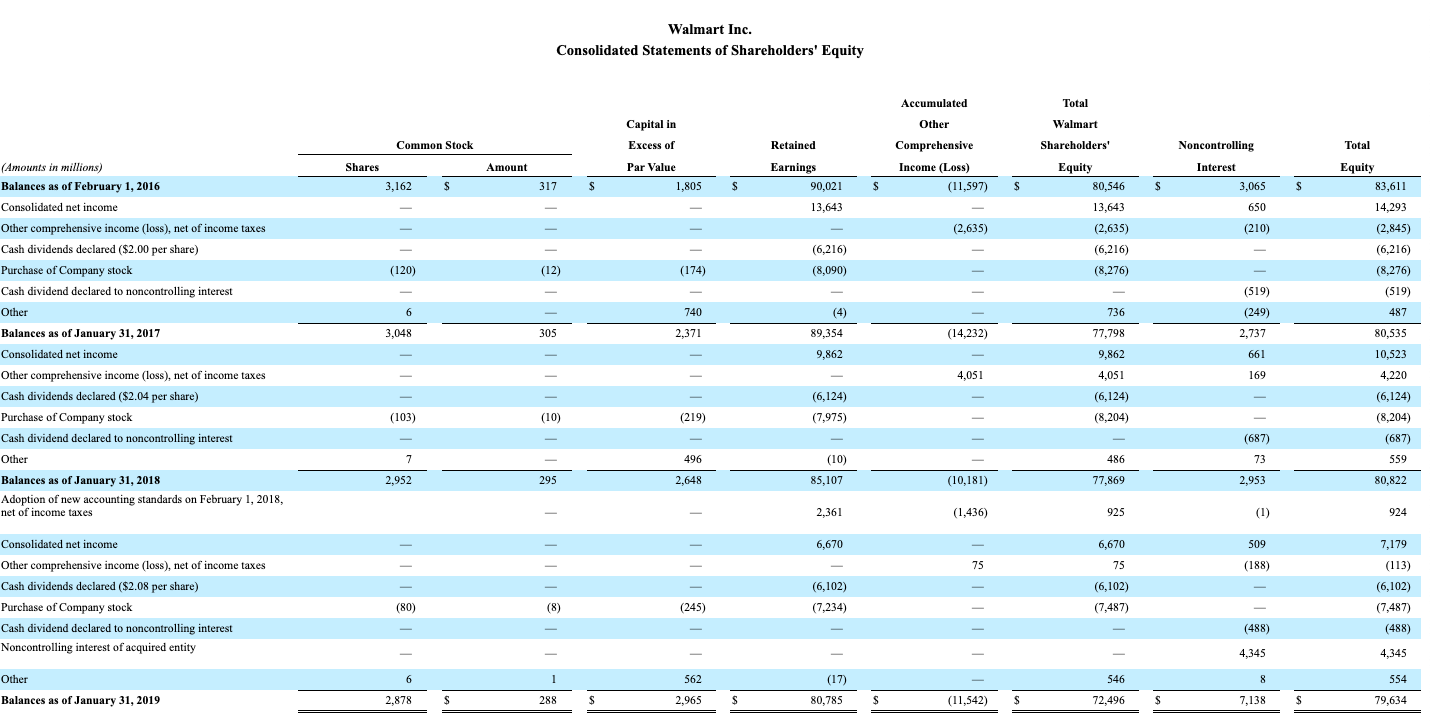
Task: Click final Walmart shareholders' equity 72,496
Action: pos(1109,700)
